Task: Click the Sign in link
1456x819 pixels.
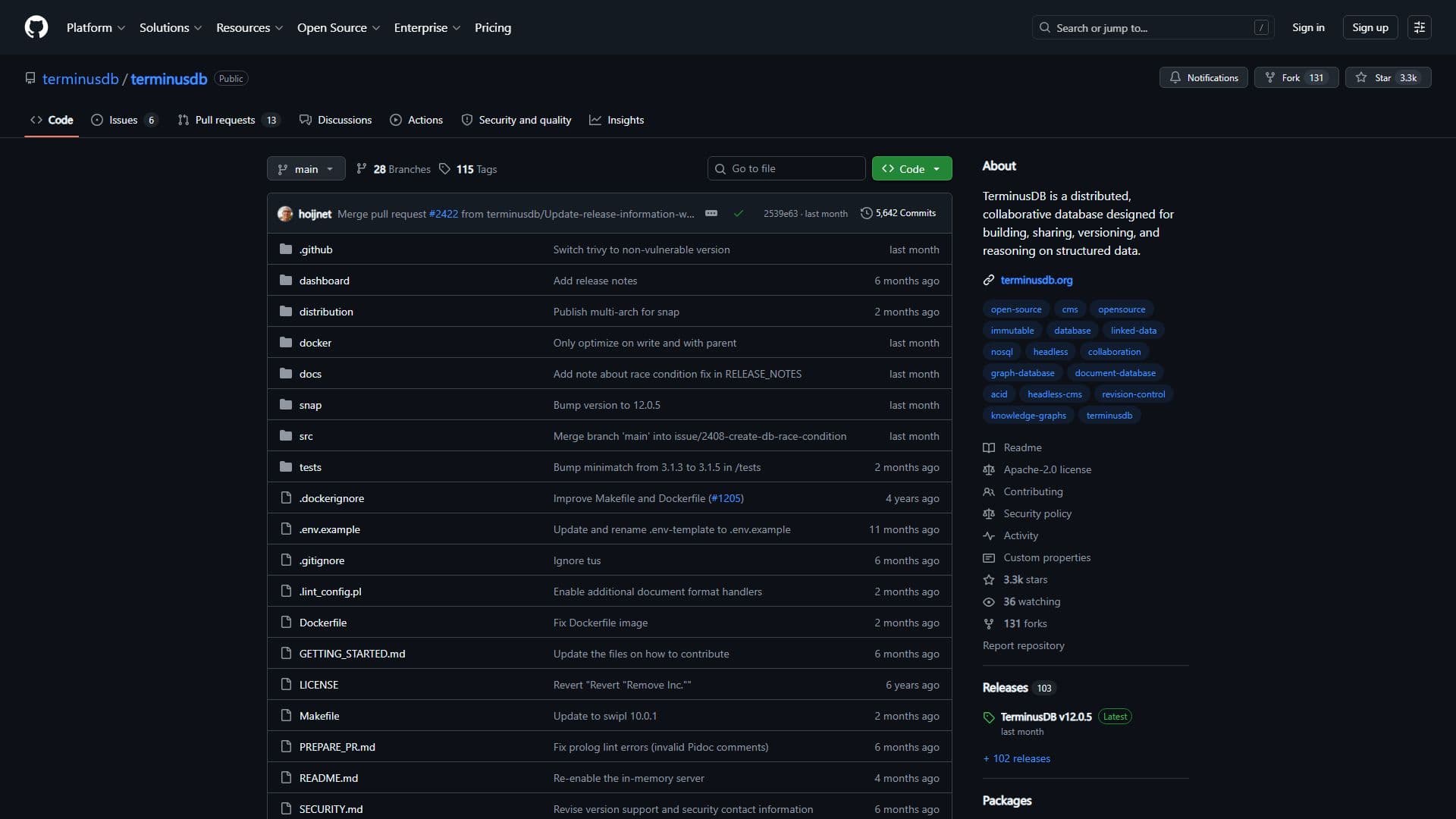Action: 1308,27
